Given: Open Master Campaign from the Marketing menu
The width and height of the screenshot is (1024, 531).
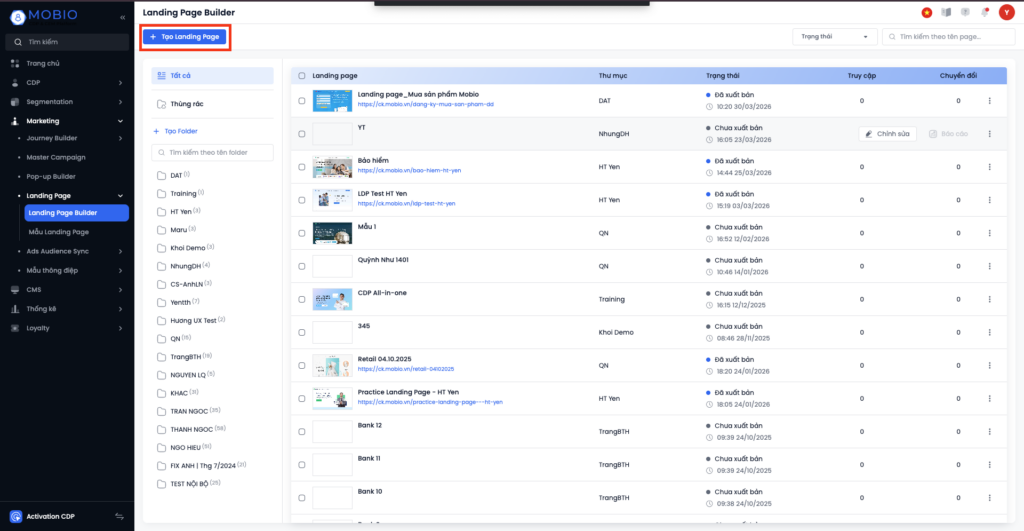Looking at the screenshot, I should 56,157.
